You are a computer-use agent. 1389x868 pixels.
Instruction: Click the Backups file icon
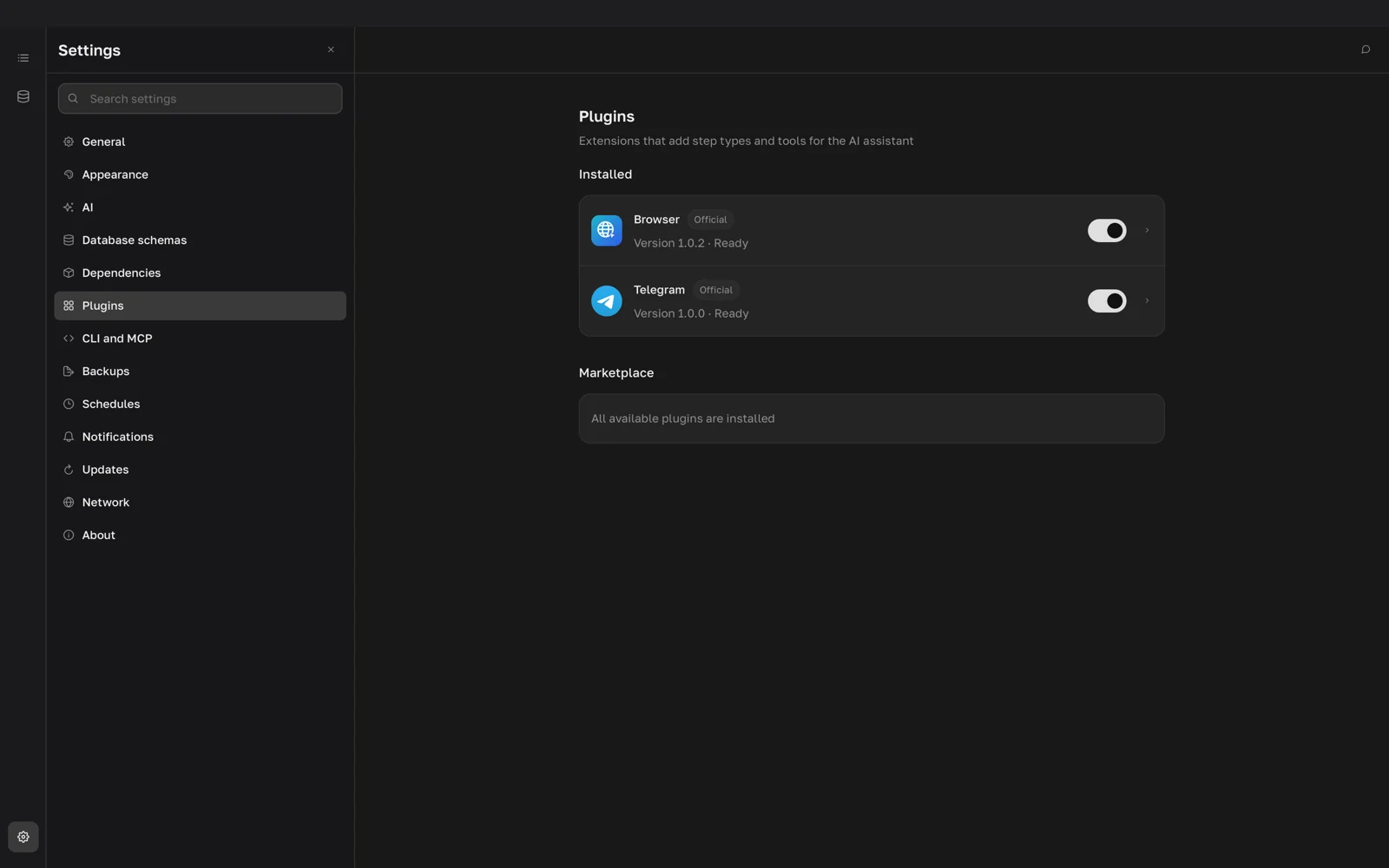pos(69,372)
